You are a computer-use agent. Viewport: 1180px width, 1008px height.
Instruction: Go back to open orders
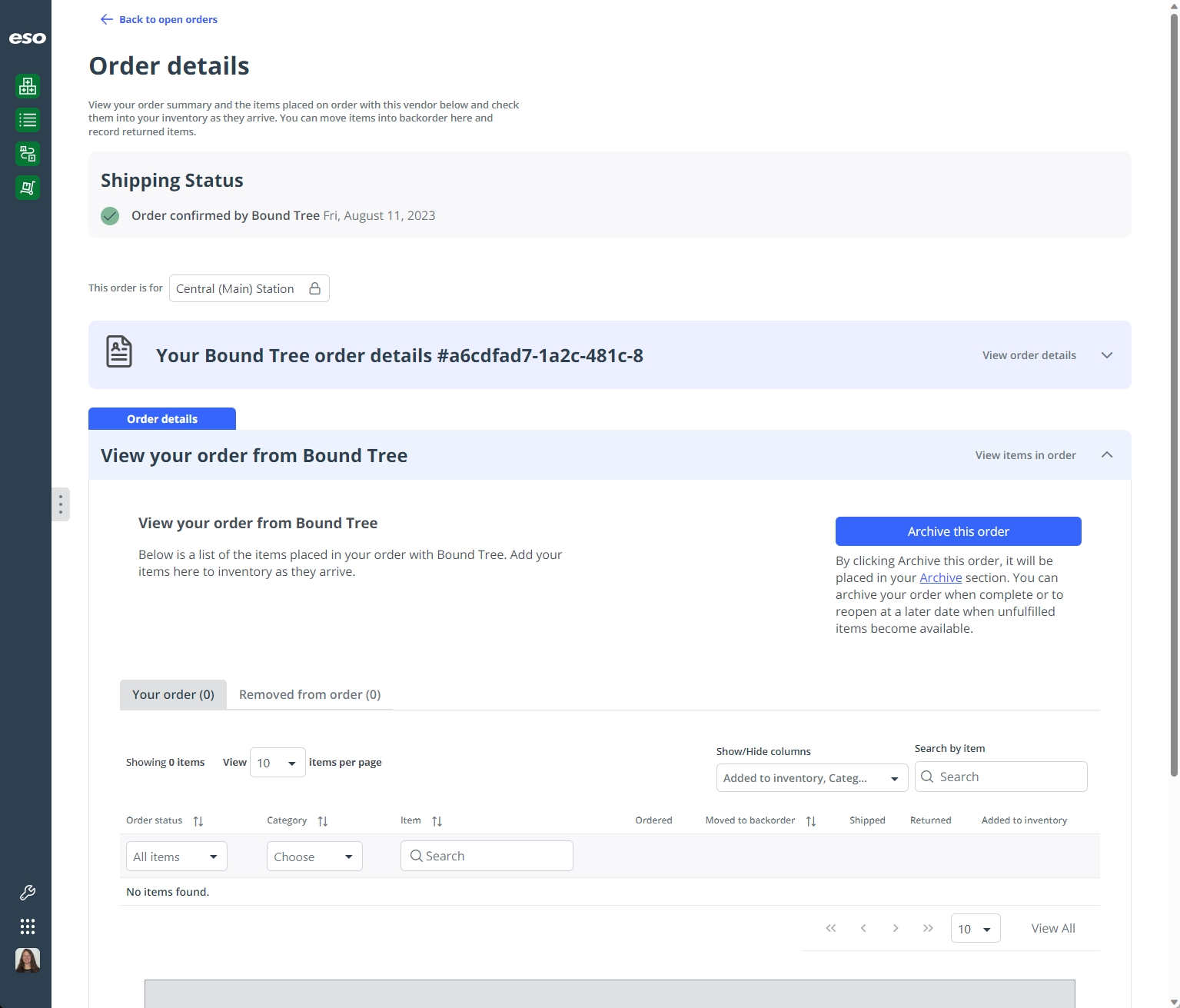(159, 19)
